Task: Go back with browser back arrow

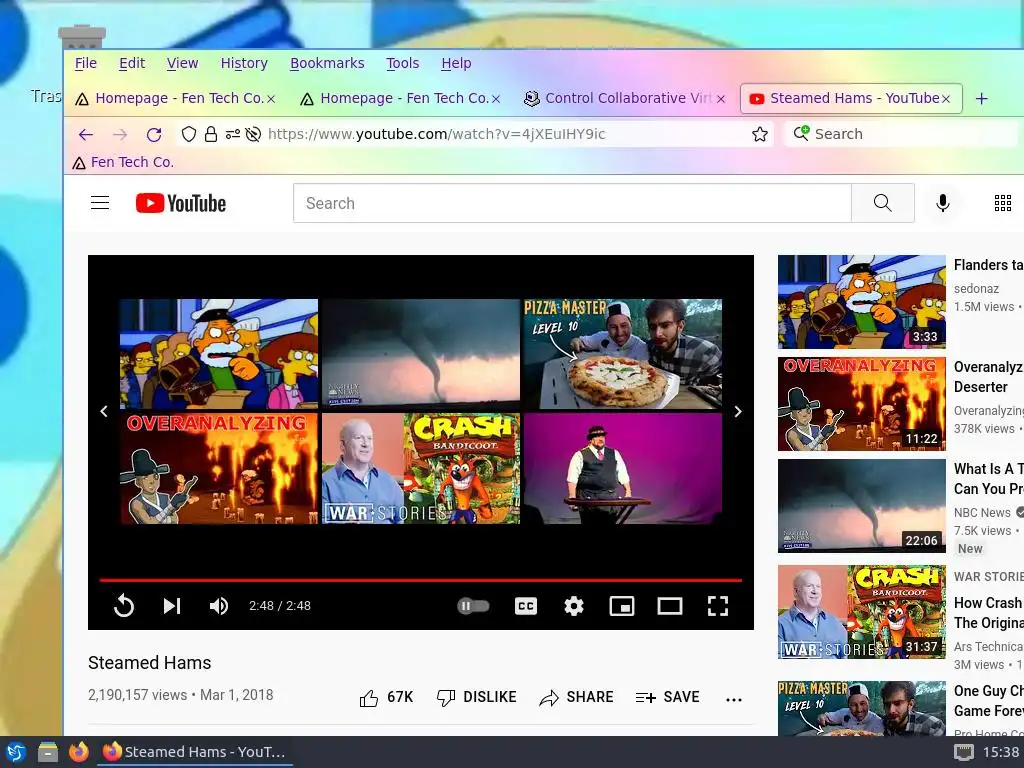Action: [86, 135]
